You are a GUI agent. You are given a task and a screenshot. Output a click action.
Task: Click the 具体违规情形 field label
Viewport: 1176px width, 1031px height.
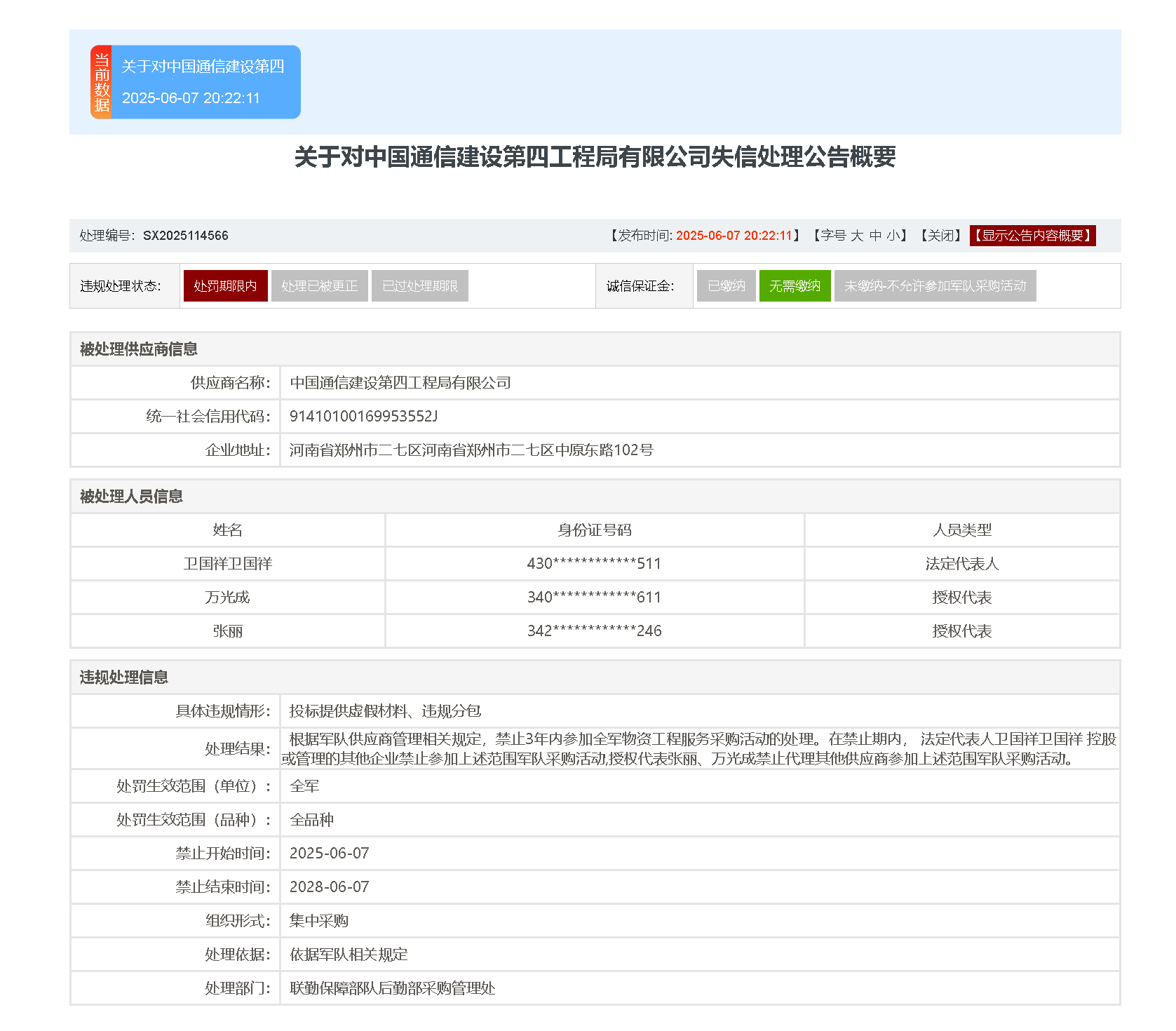click(x=223, y=711)
